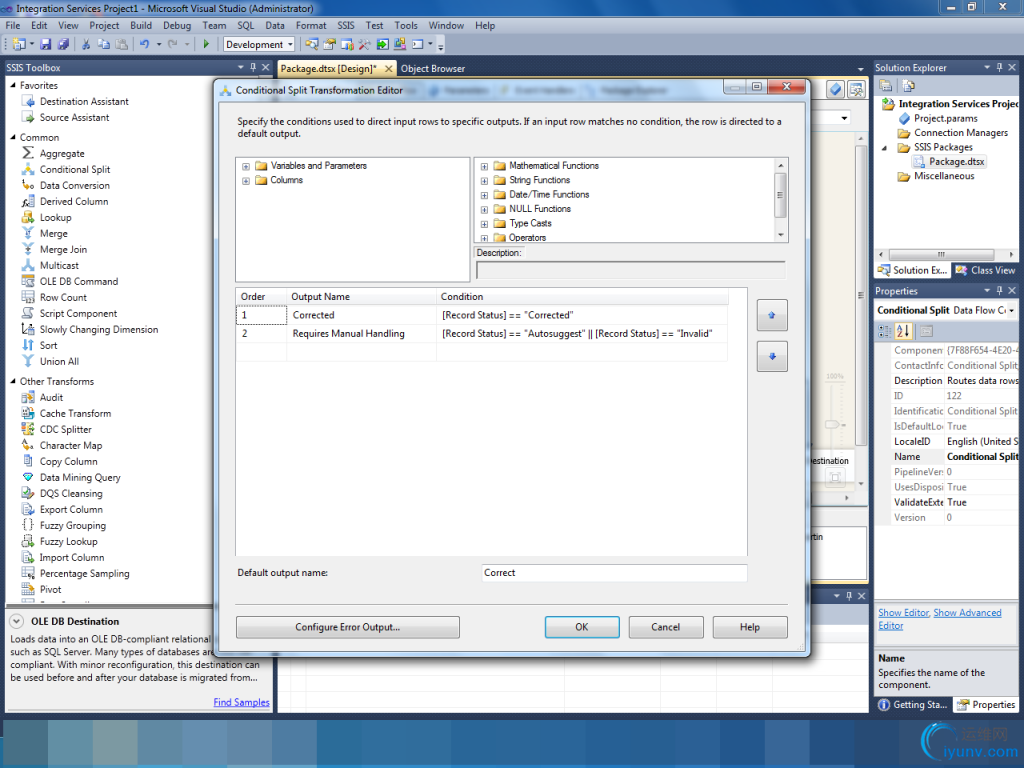
Task: Select DQS Cleansing in Other Transforms
Action: (71, 493)
